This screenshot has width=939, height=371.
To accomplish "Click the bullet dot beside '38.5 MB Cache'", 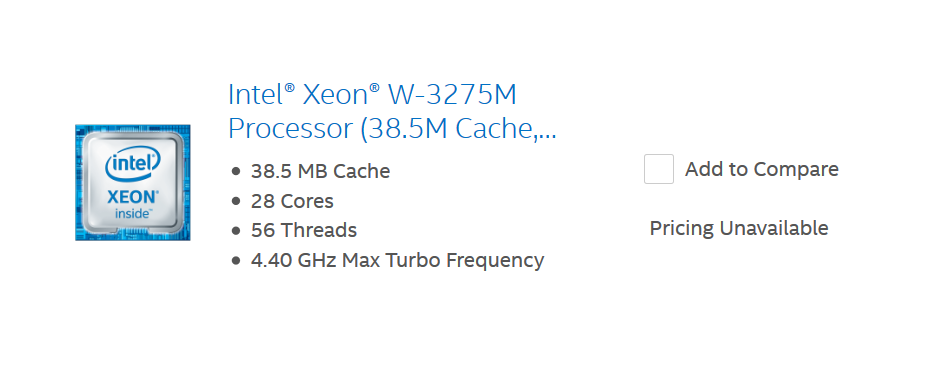I will 235,172.
